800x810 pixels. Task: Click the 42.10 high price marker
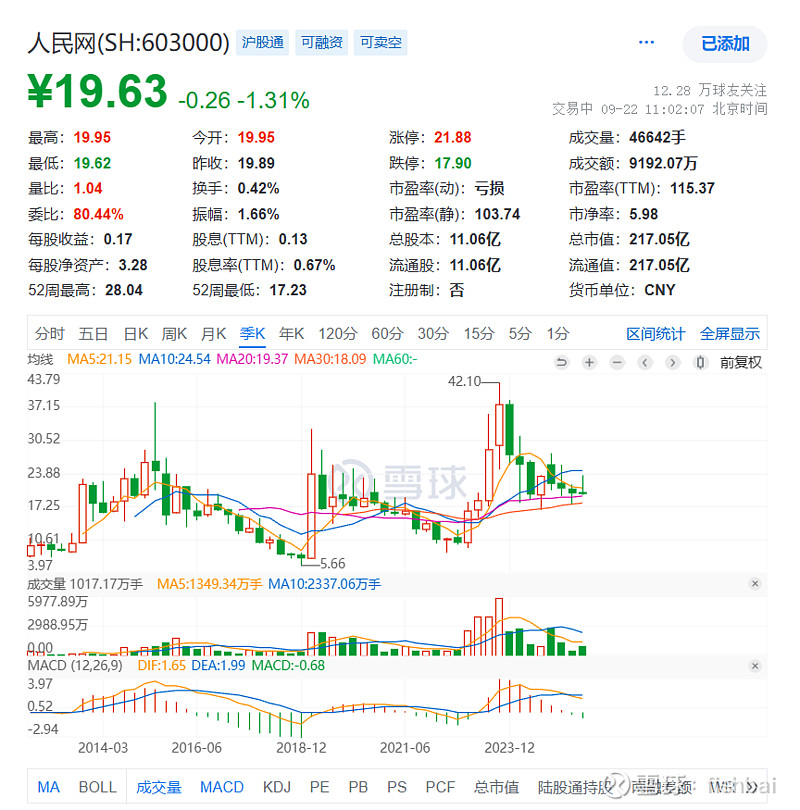[x=464, y=381]
